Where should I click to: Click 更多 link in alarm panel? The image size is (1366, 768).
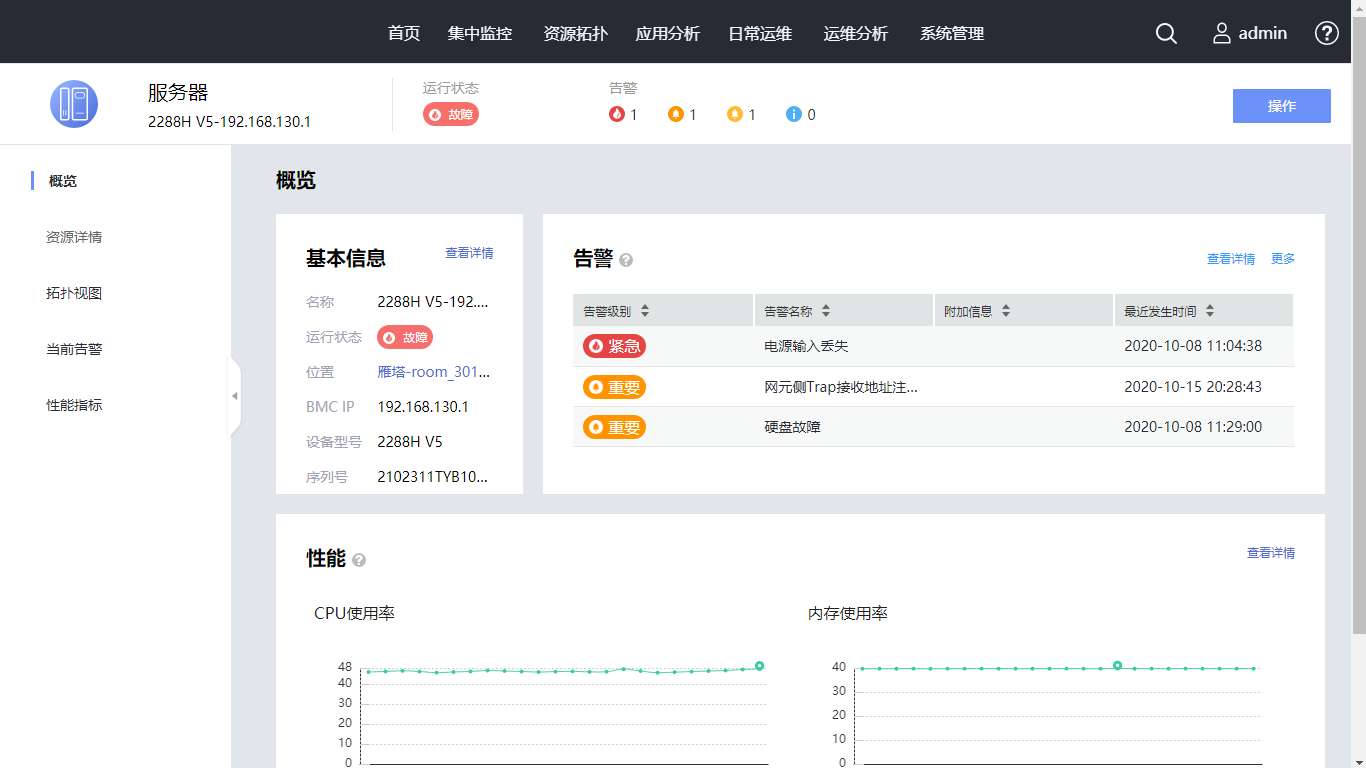pyautogui.click(x=1283, y=258)
